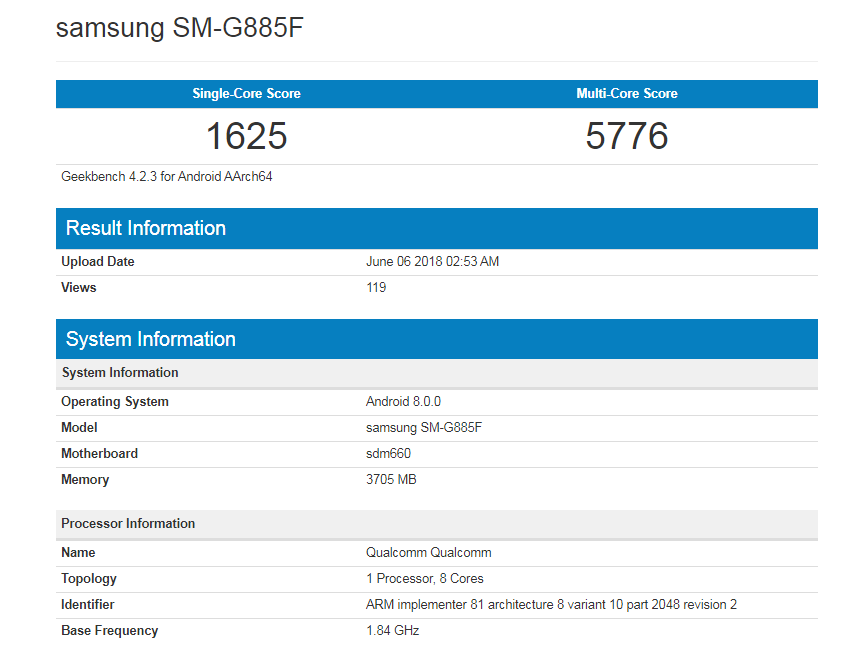Select 'Geekbench 4.2.3 for Android AArch64' text
852x649 pixels.
tap(166, 177)
